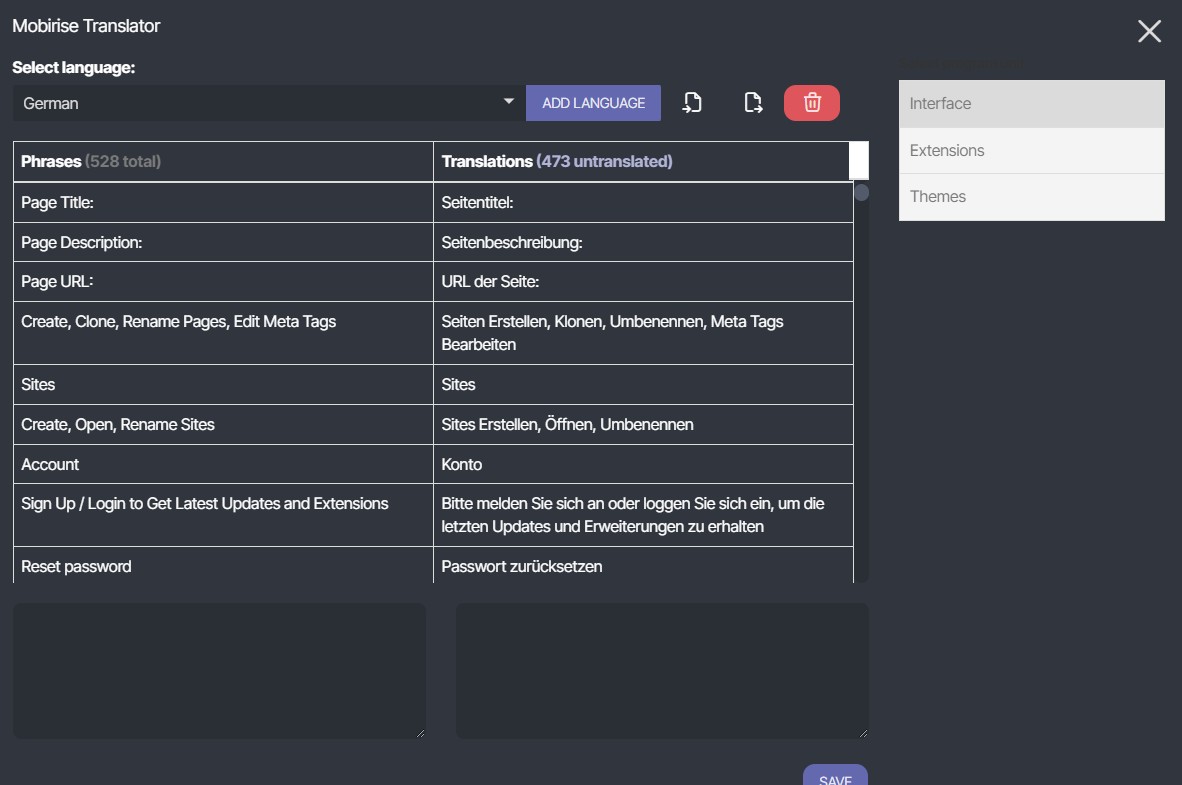1182x785 pixels.
Task: Select the "Page Title:" phrase row
Action: [223, 203]
